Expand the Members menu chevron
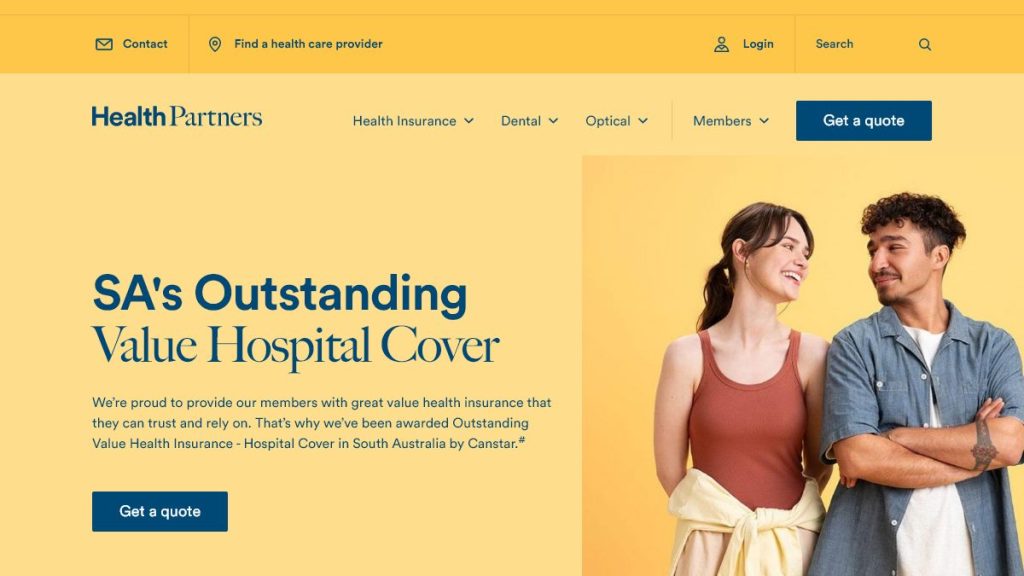The height and width of the screenshot is (576, 1024). pyautogui.click(x=764, y=121)
